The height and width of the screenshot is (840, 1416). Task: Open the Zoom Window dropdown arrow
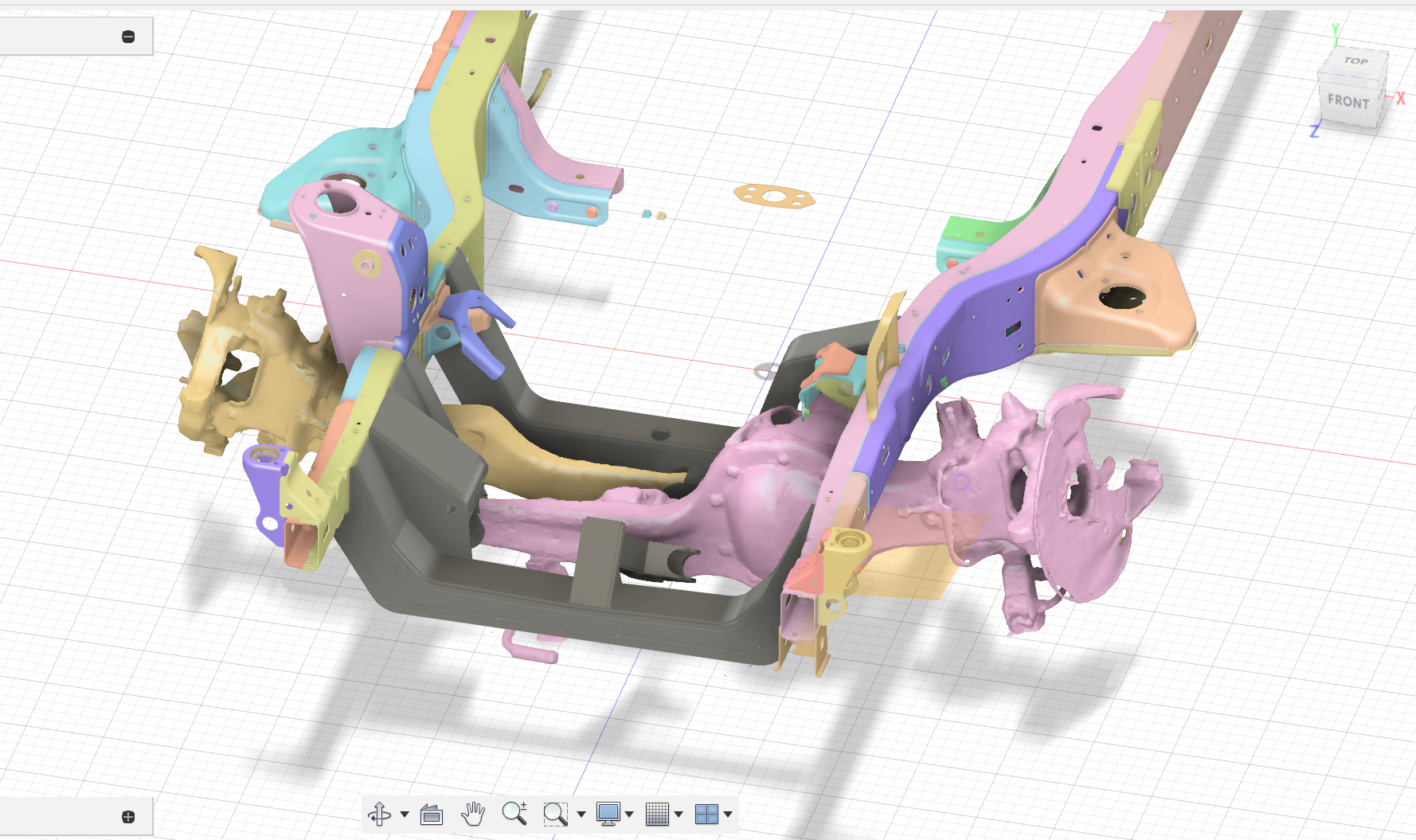click(581, 815)
